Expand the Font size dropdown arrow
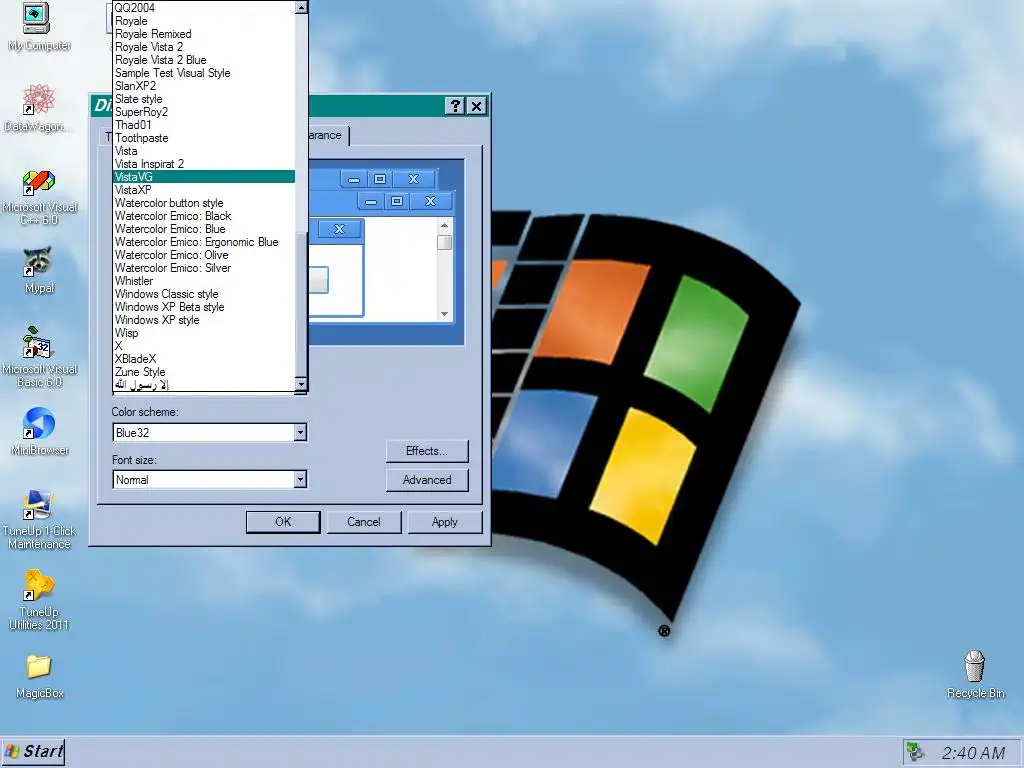This screenshot has height=768, width=1024. [x=300, y=479]
